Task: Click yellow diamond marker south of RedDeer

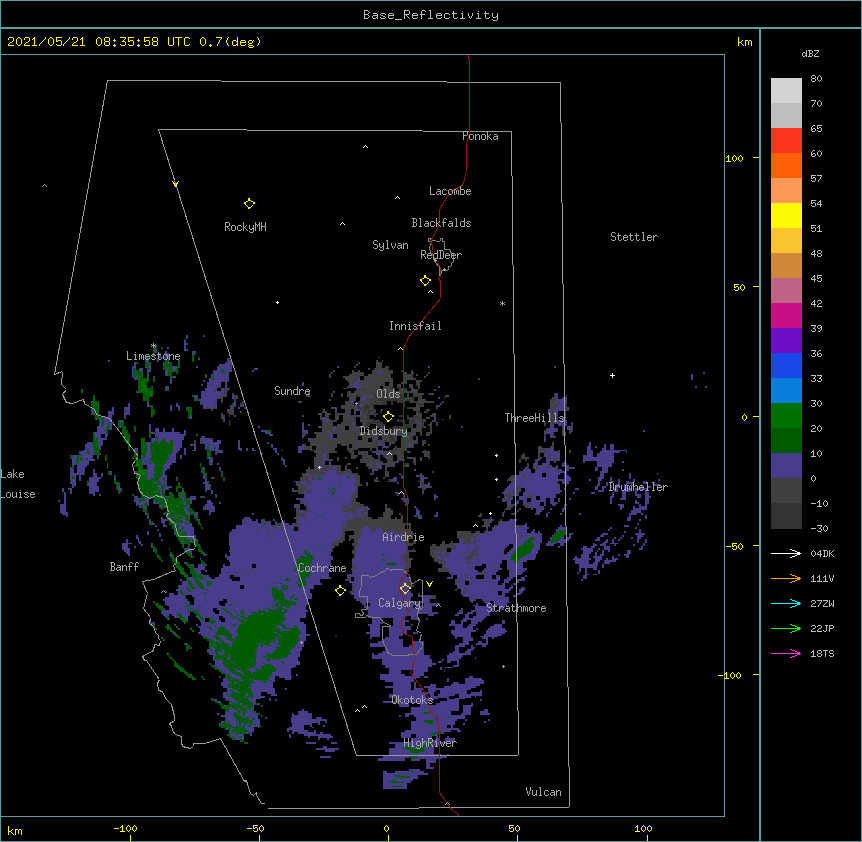Action: click(x=425, y=281)
